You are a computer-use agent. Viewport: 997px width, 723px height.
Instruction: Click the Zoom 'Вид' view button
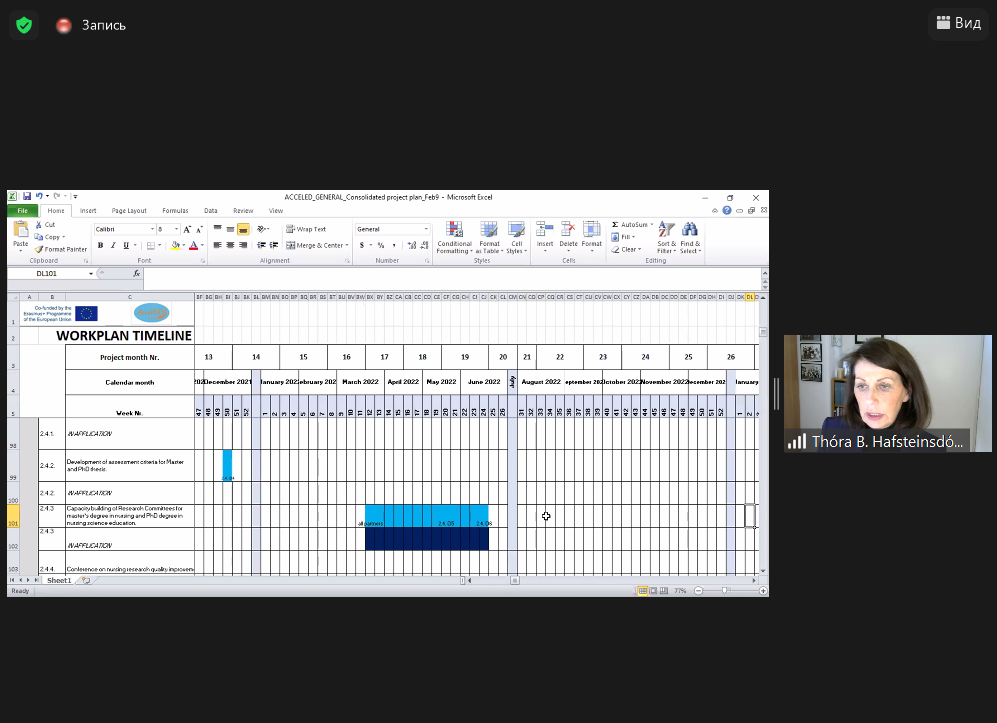(x=958, y=23)
